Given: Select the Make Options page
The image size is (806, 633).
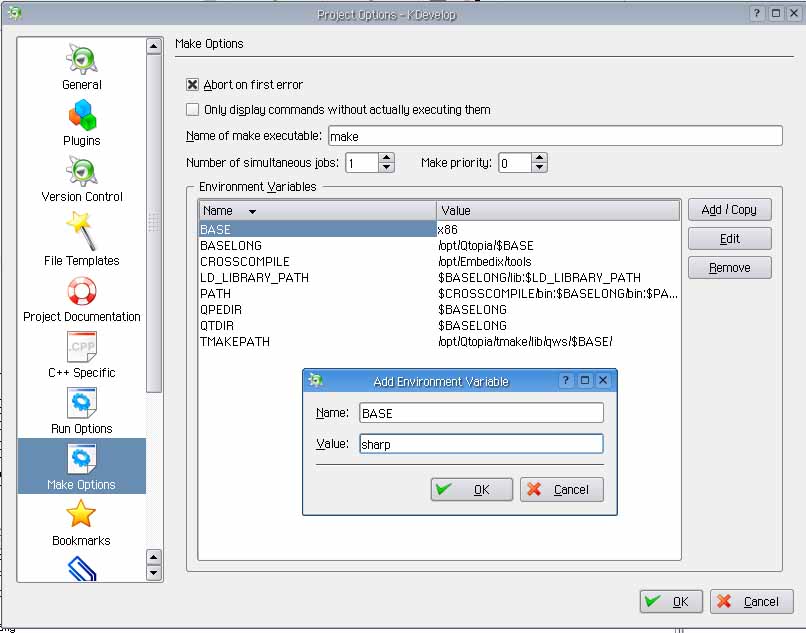Looking at the screenshot, I should (x=82, y=466).
